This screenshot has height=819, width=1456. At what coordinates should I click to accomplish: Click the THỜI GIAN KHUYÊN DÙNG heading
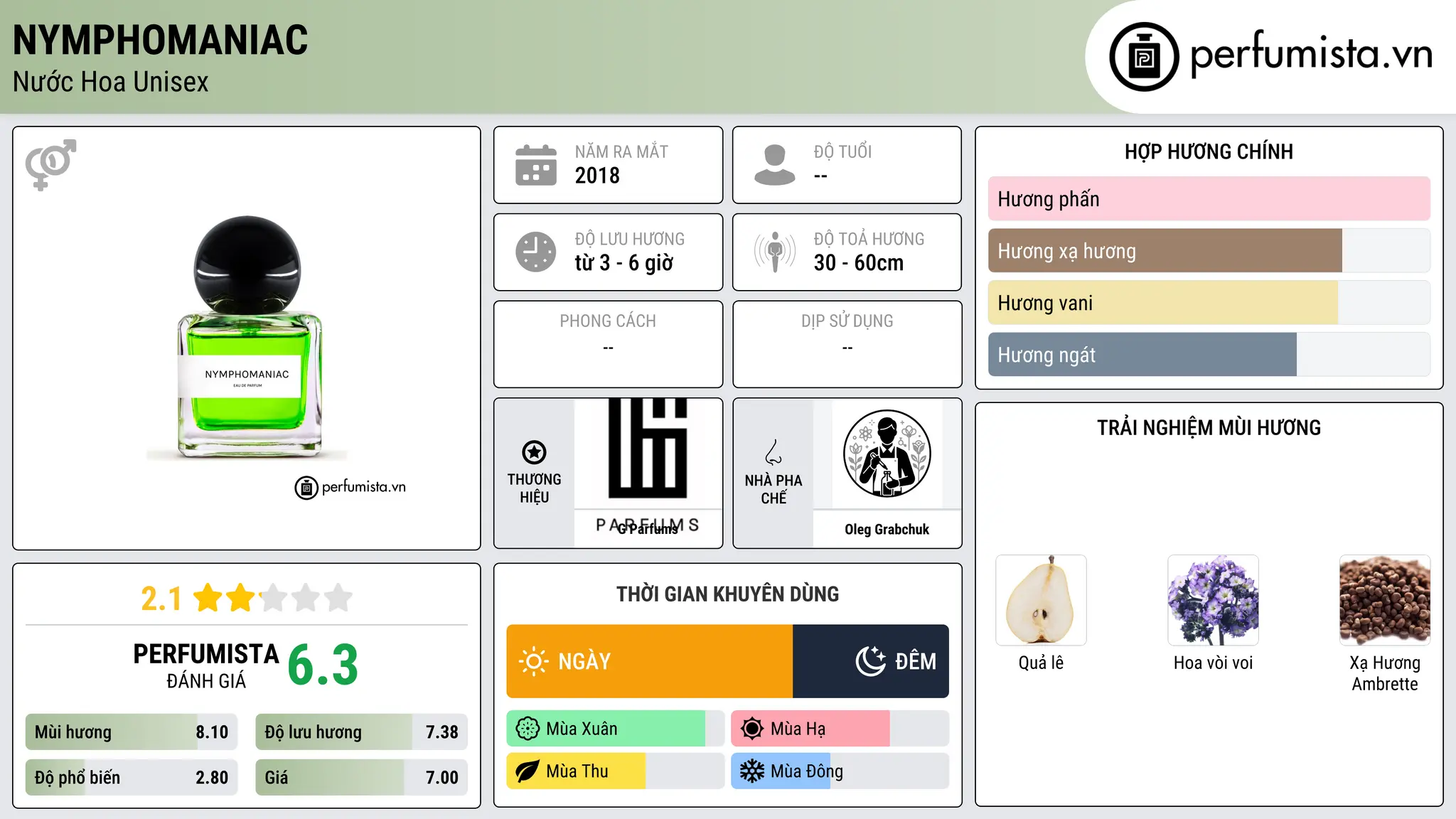[x=727, y=594]
